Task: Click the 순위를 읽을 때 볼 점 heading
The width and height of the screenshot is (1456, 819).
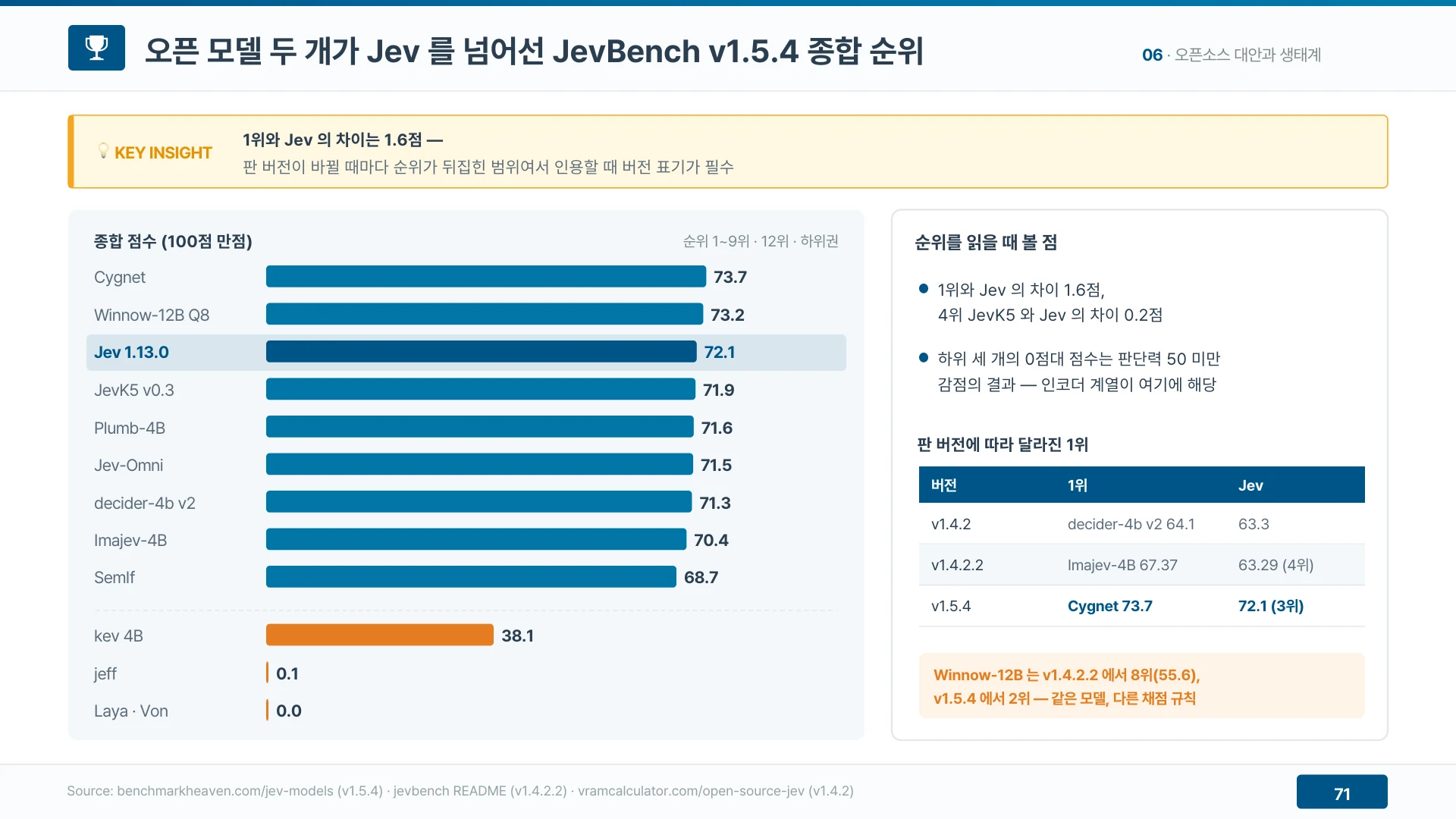Action: pyautogui.click(x=986, y=243)
